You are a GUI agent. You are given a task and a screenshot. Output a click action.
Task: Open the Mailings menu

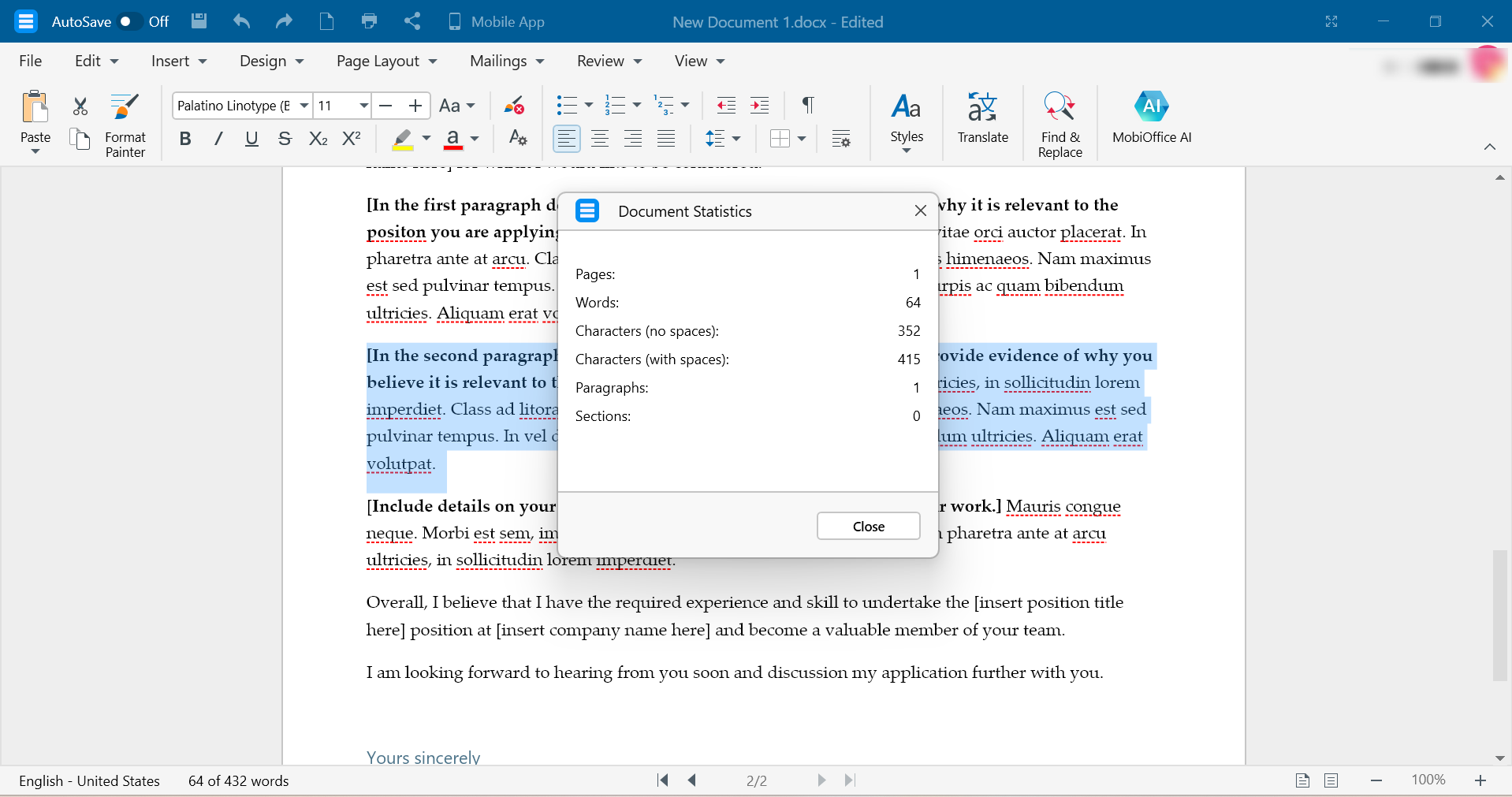(x=507, y=61)
